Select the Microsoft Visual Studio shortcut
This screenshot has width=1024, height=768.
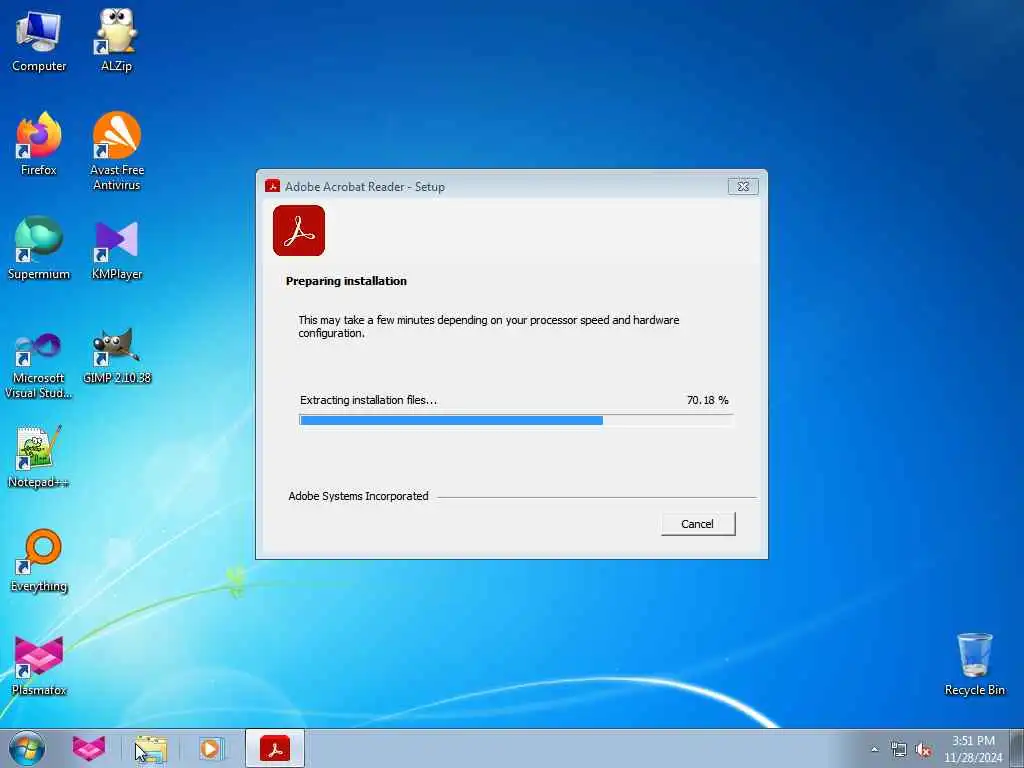tap(39, 366)
